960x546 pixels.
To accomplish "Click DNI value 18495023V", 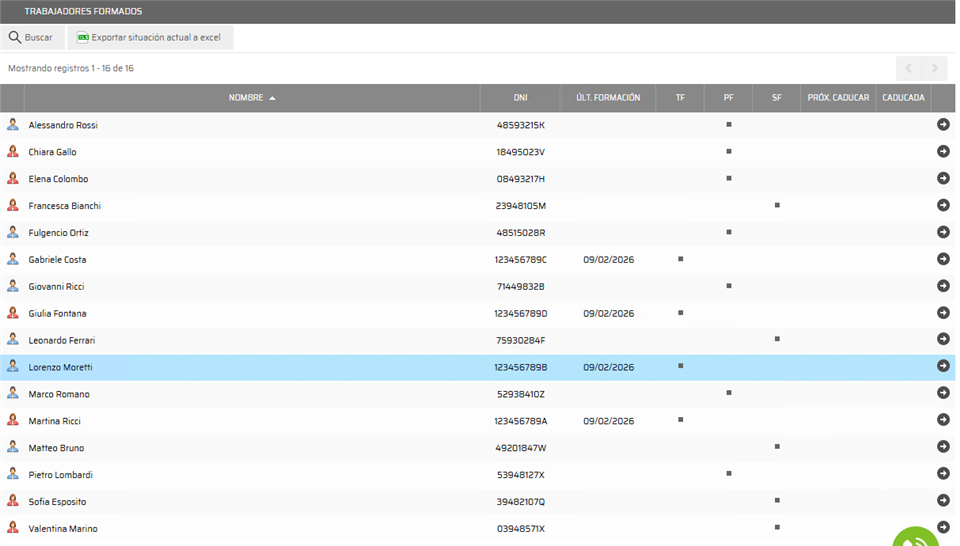I will (x=520, y=152).
